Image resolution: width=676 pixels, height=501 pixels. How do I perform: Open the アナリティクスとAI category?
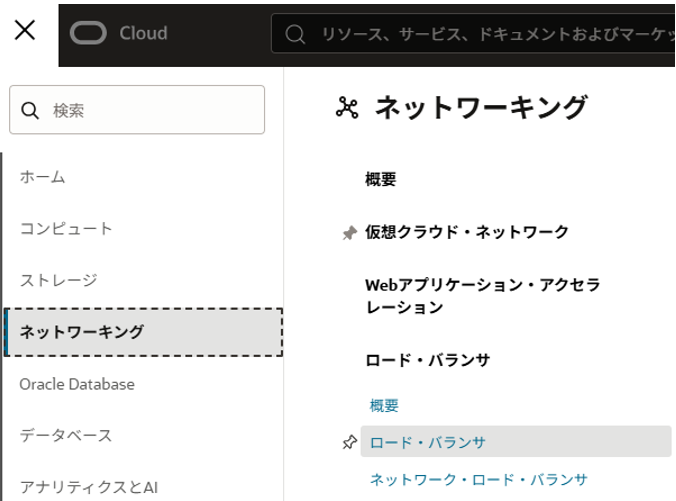pos(89,487)
